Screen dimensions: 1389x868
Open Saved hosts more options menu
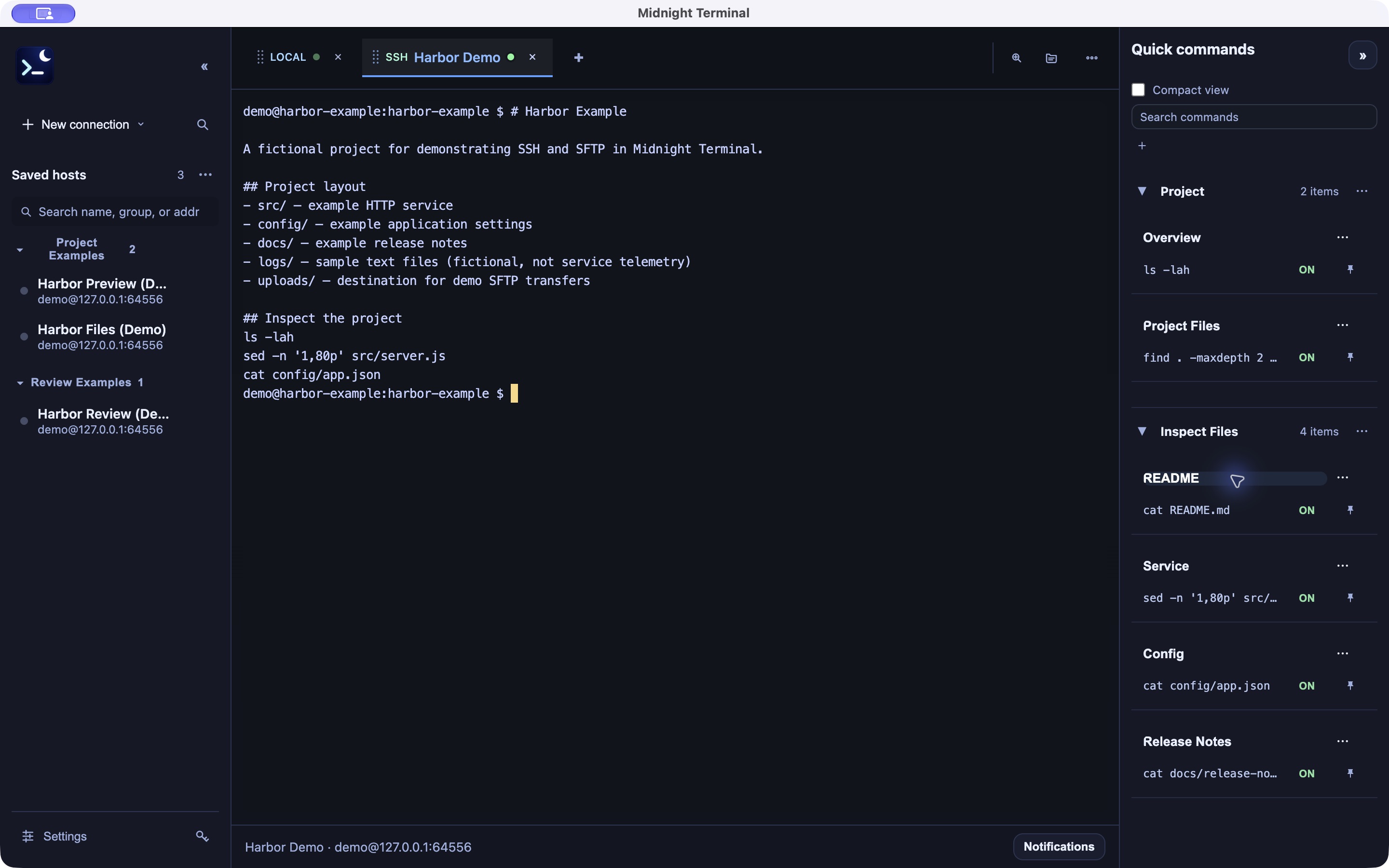pyautogui.click(x=205, y=175)
